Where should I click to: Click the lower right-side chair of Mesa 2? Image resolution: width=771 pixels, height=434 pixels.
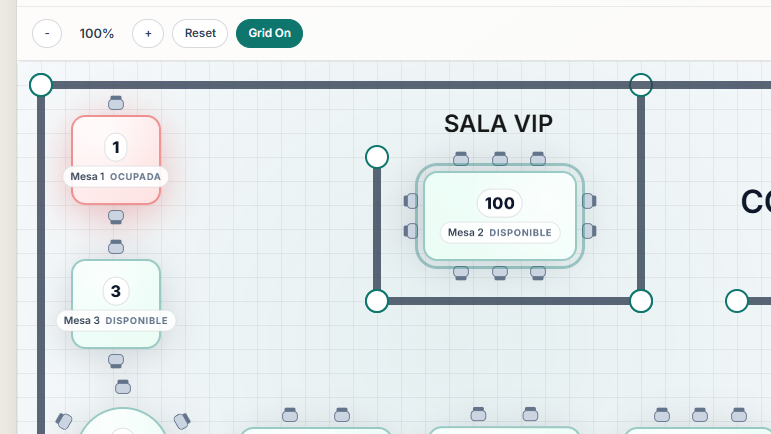click(589, 231)
